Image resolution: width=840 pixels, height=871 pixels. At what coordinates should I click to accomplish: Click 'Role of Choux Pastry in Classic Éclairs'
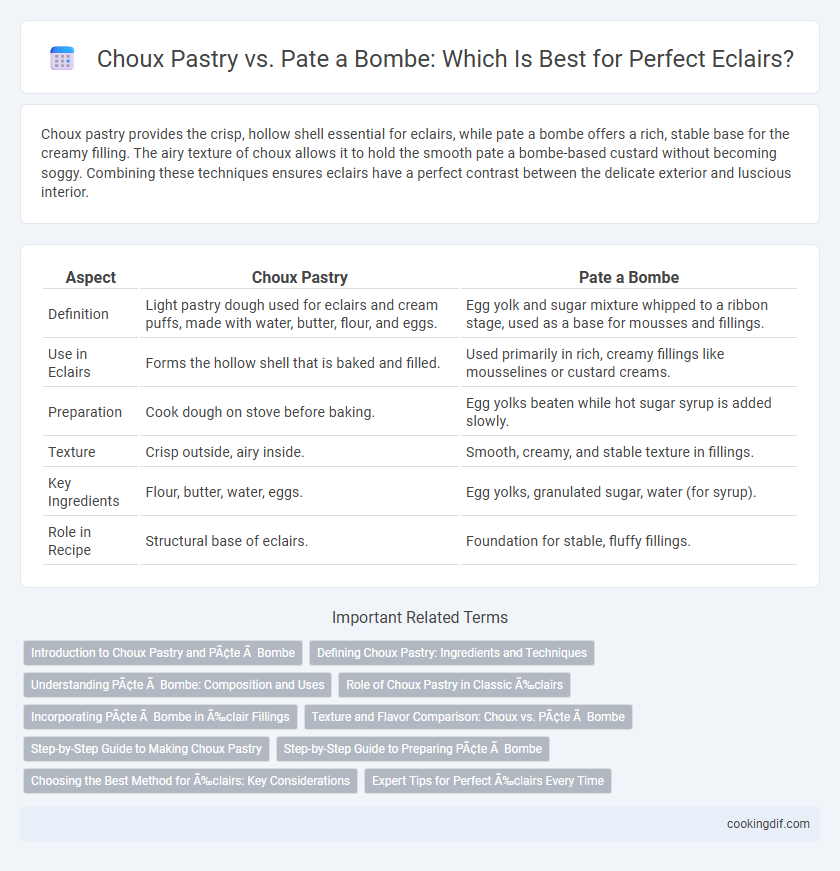coord(454,685)
